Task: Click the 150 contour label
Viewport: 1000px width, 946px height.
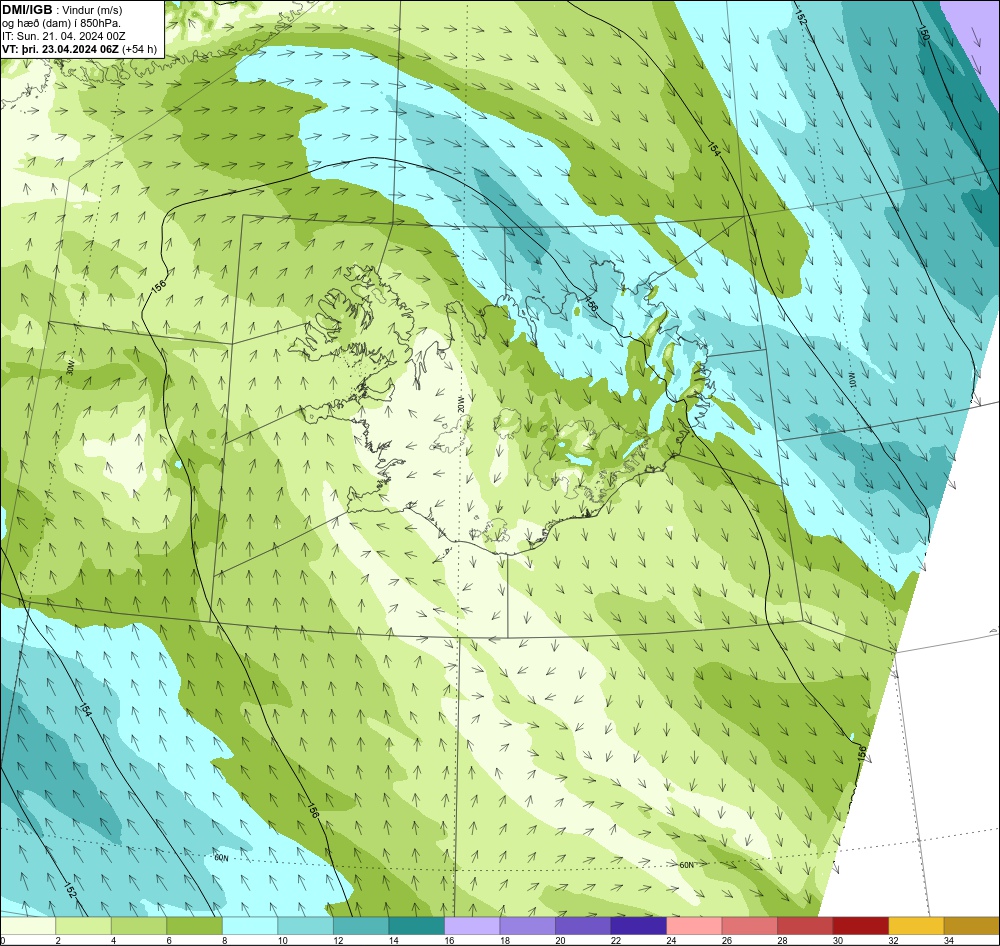Action: tap(923, 34)
